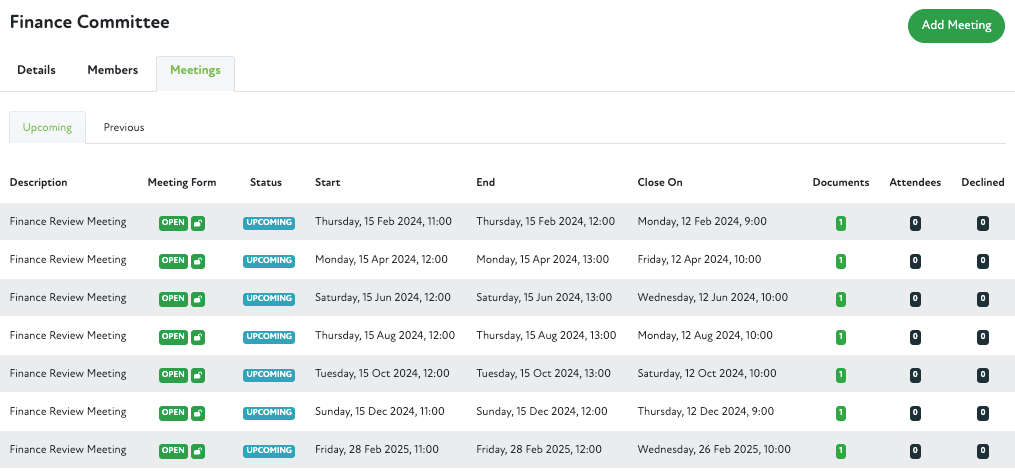Open documents badge for 15 Dec 2024 meeting

(840, 412)
